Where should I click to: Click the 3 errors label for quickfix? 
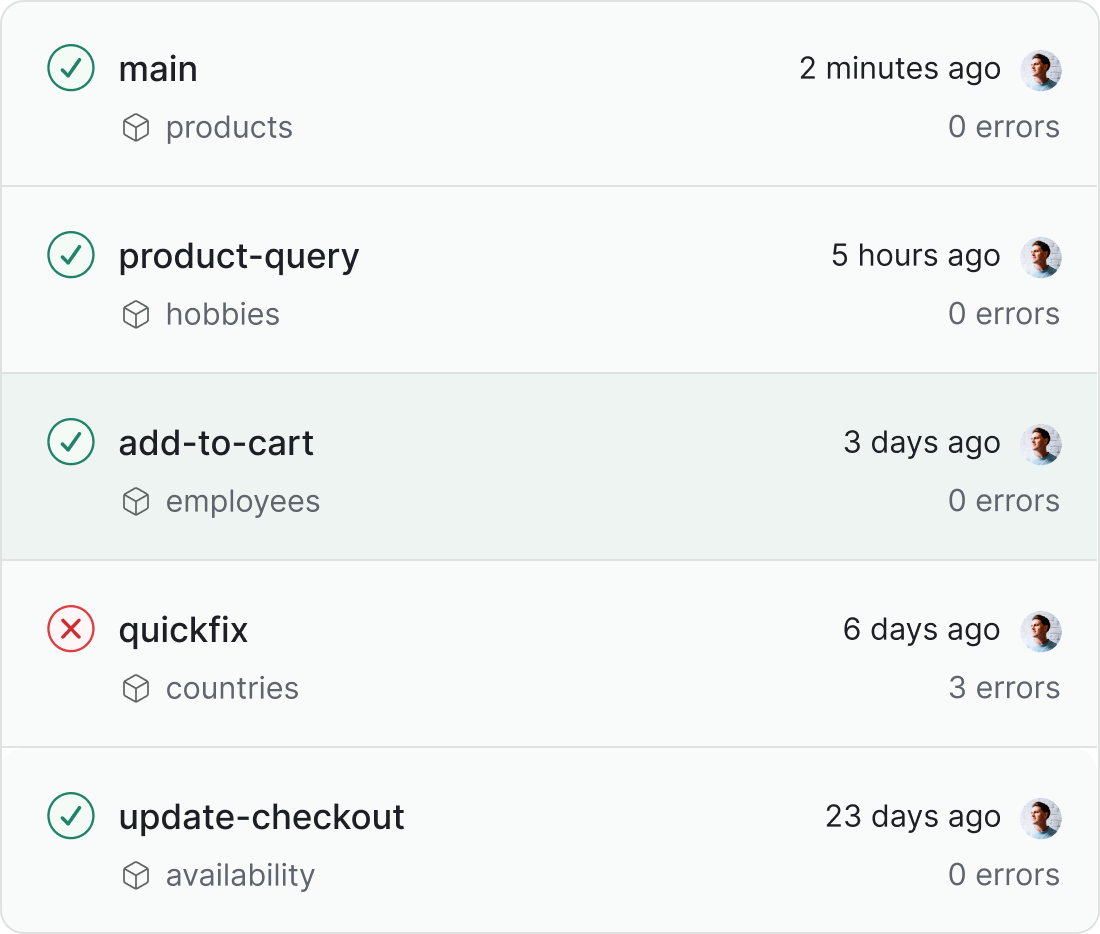pyautogui.click(x=1004, y=688)
